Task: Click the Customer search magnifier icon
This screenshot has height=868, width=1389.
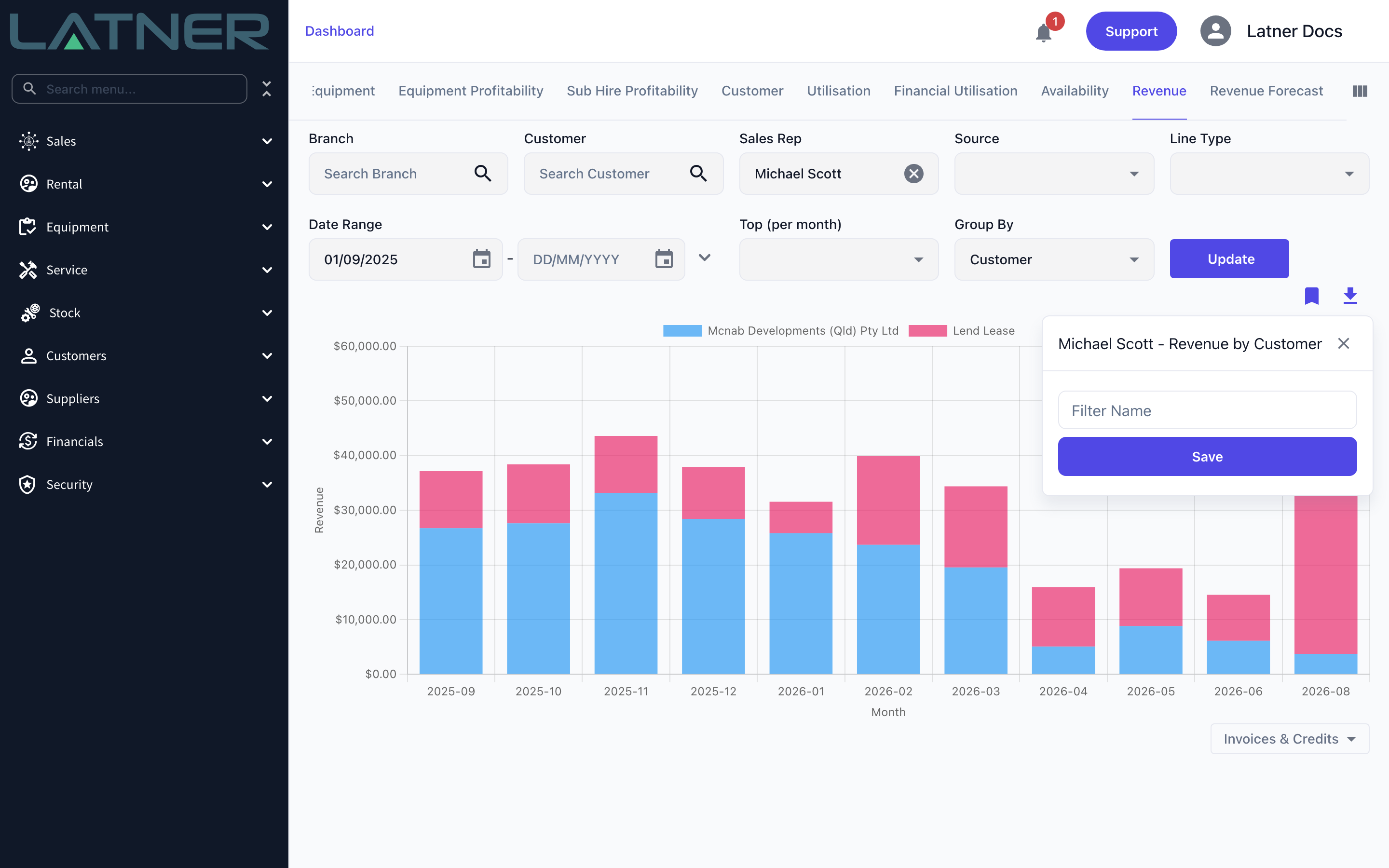Action: click(698, 174)
